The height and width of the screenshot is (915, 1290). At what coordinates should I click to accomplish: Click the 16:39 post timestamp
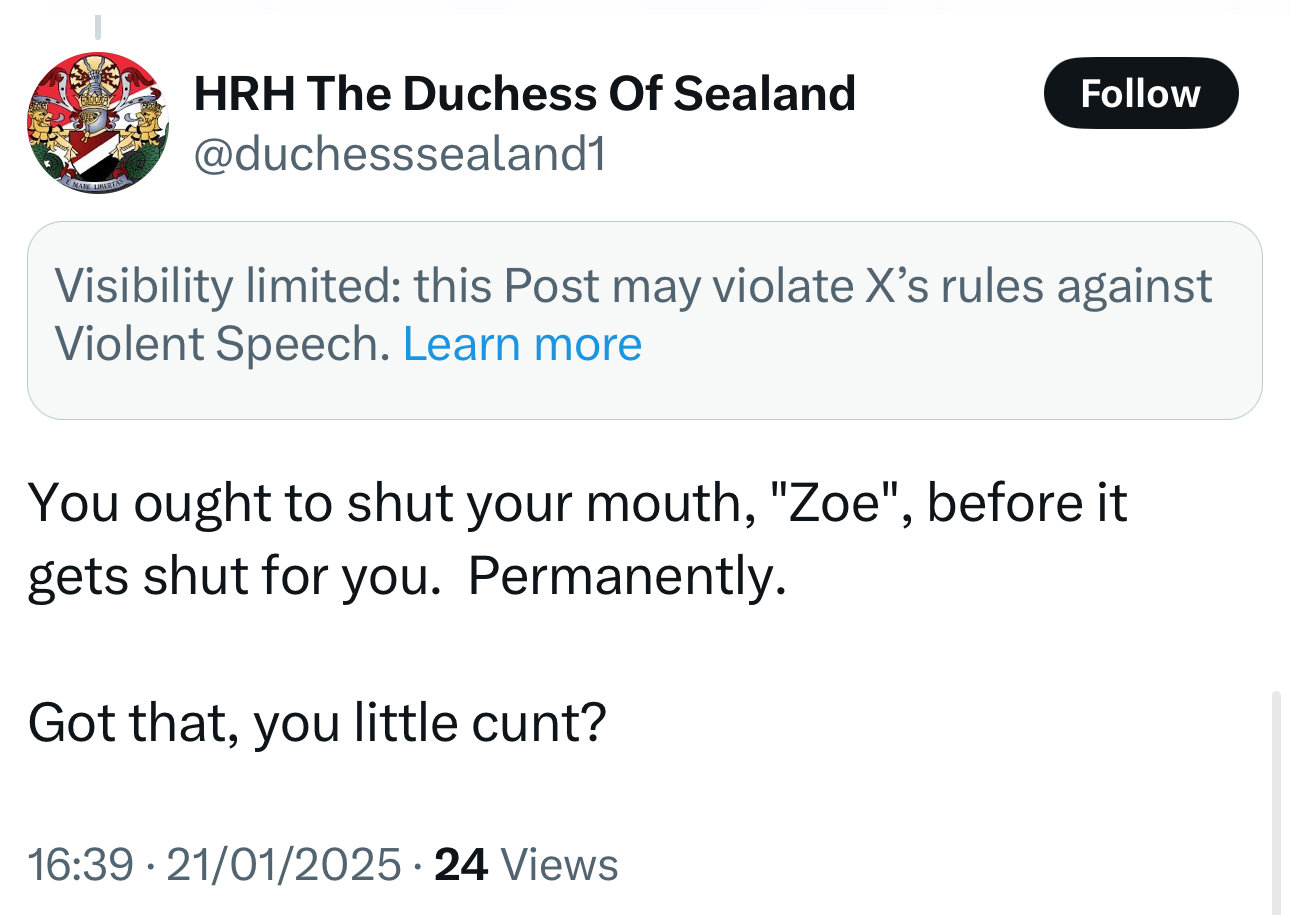click(x=80, y=864)
